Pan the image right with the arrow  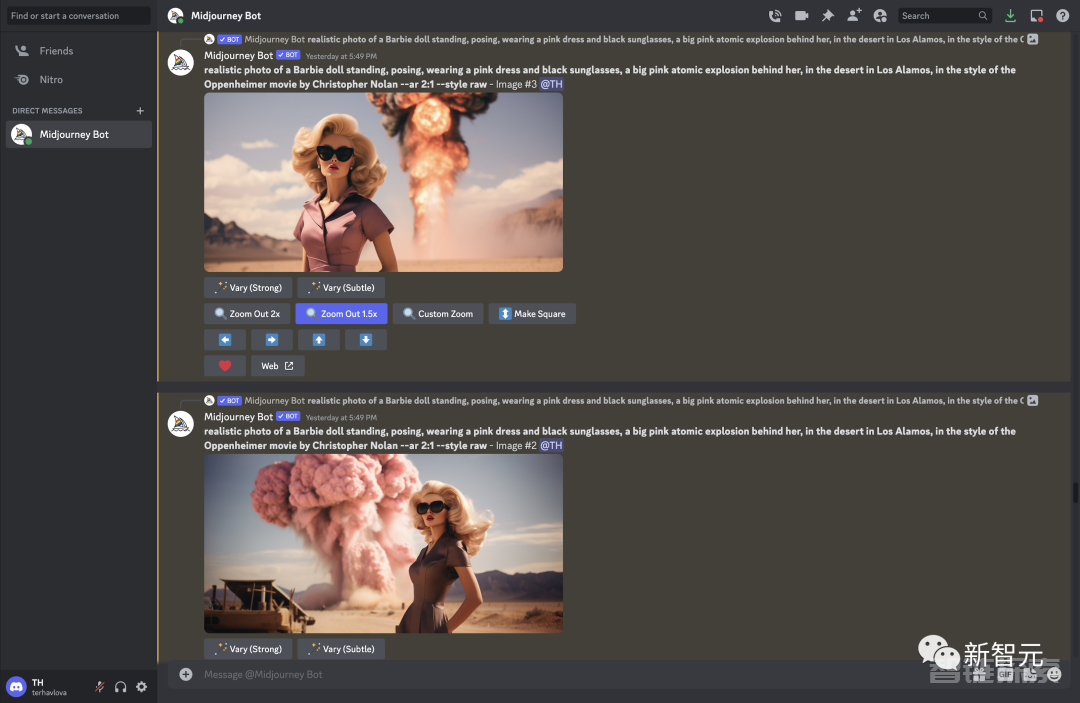coord(272,340)
